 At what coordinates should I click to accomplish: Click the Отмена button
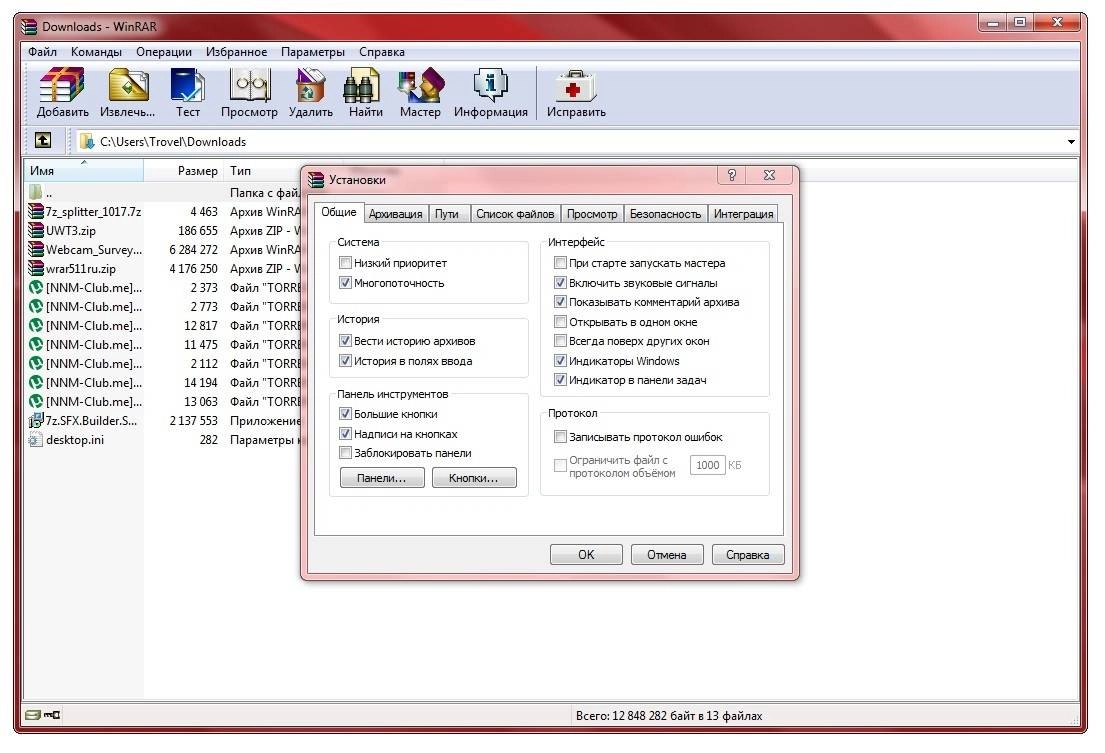click(667, 554)
